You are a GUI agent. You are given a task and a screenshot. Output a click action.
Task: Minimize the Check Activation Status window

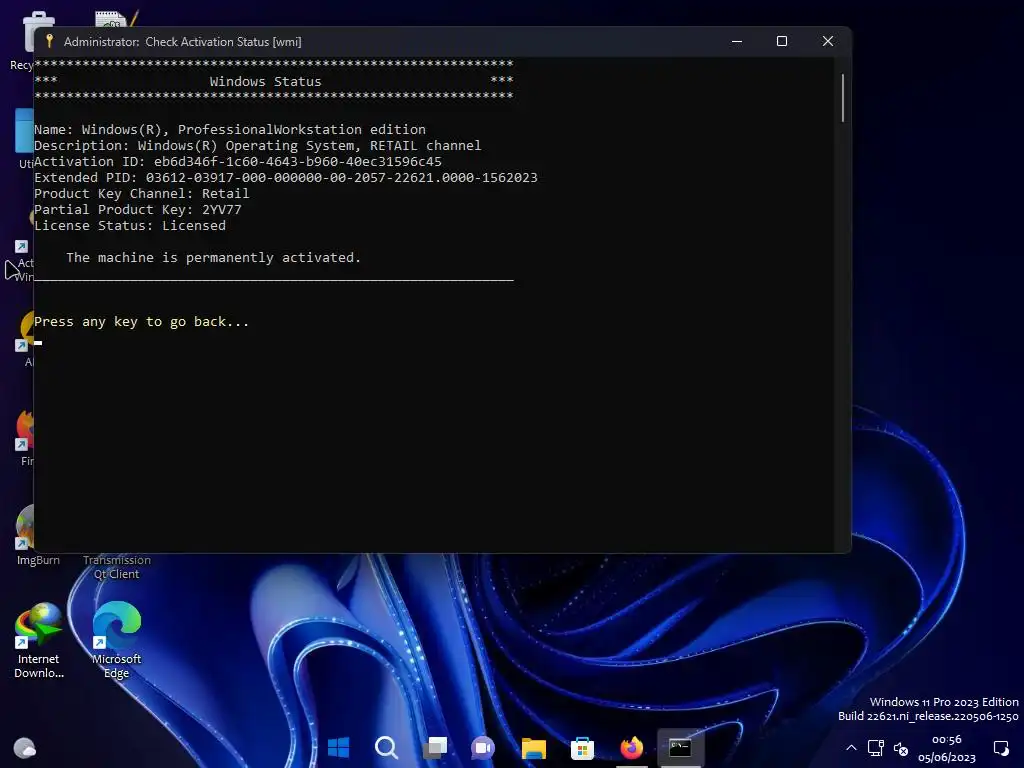(737, 41)
